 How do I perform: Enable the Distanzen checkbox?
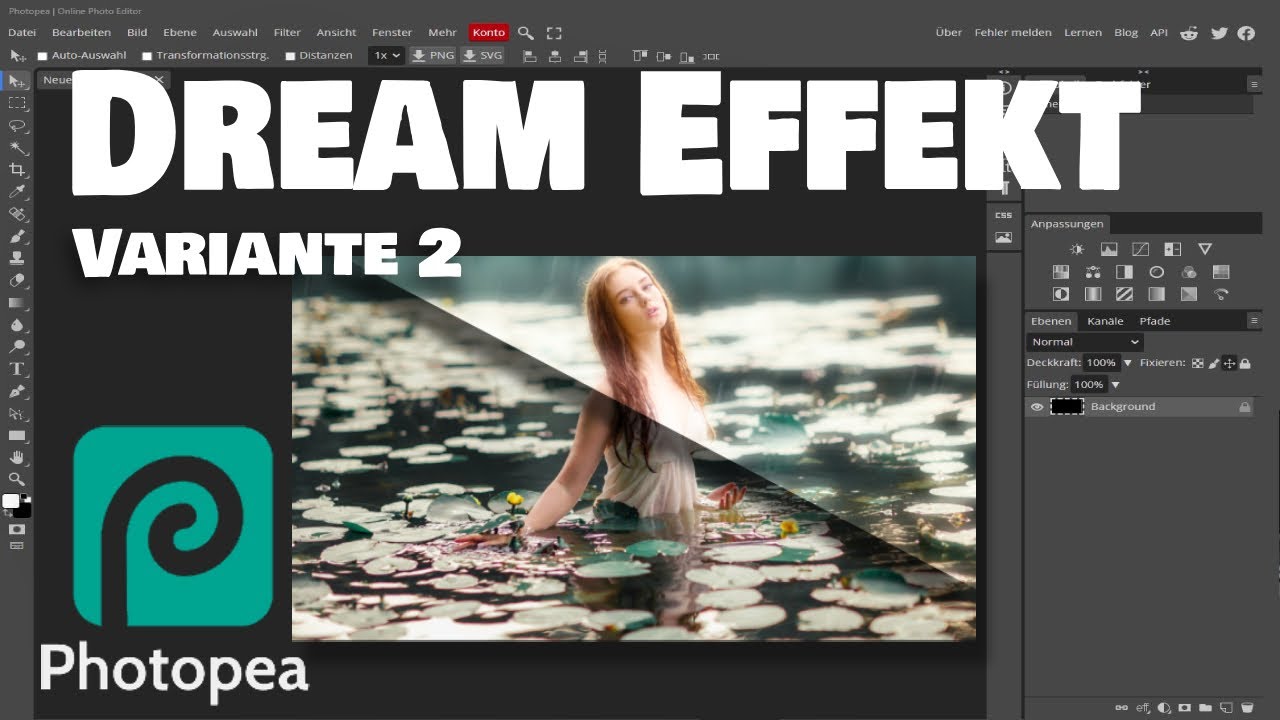[x=290, y=56]
